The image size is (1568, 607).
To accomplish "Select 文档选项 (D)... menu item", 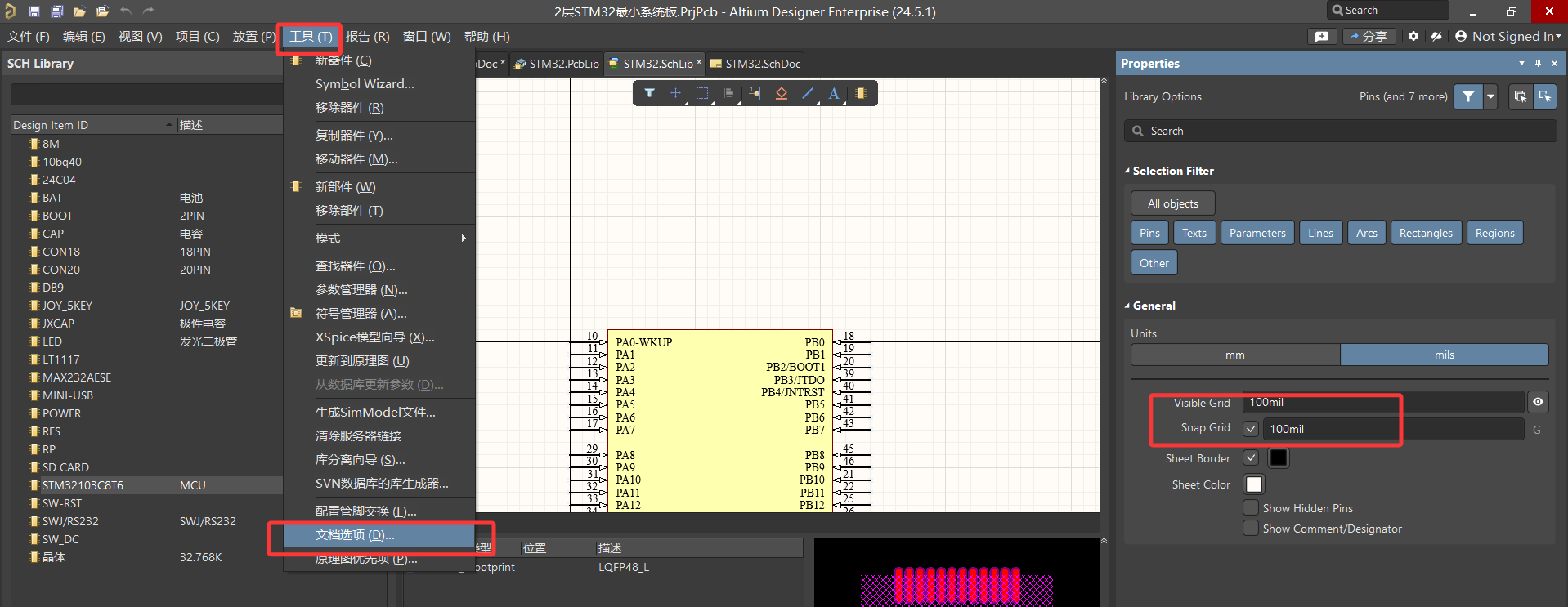I will (x=379, y=535).
